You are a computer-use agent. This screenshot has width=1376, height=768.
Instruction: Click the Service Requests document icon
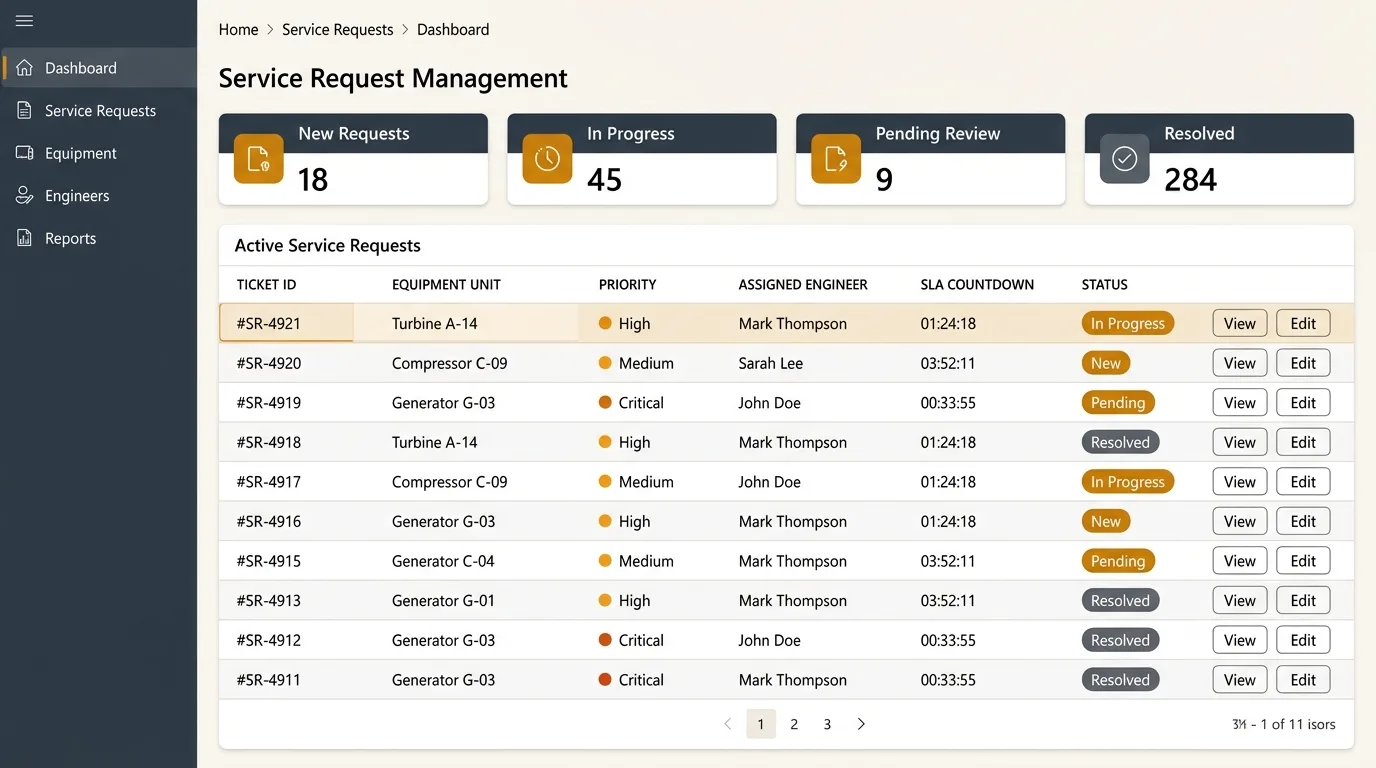tap(25, 111)
